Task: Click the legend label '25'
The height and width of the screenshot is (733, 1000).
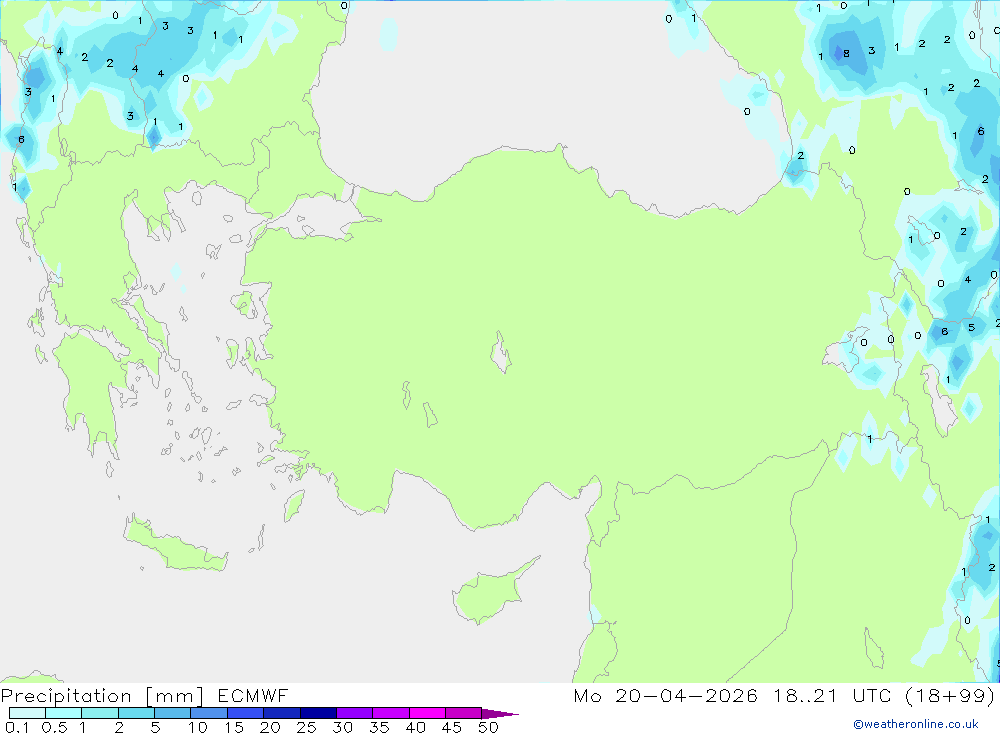Action: (306, 727)
